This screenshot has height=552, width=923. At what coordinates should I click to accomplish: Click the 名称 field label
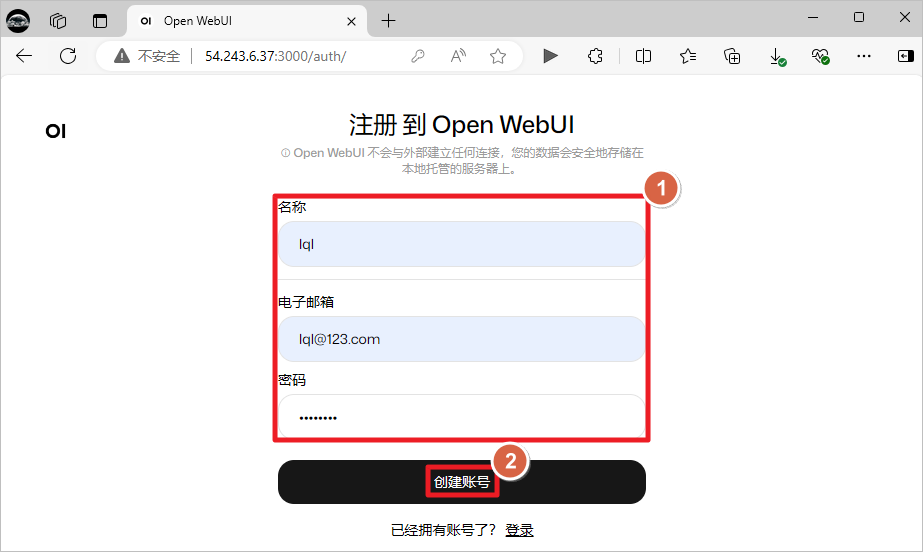click(292, 207)
